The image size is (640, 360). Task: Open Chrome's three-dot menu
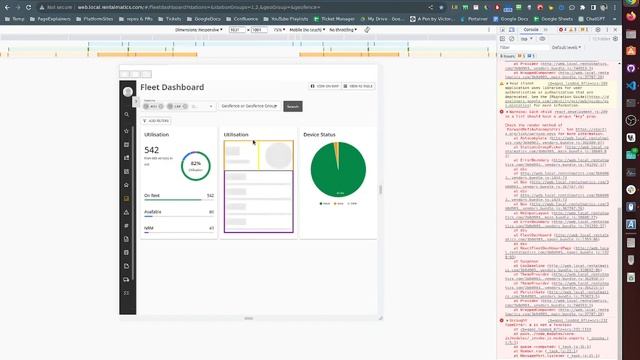(615, 7)
